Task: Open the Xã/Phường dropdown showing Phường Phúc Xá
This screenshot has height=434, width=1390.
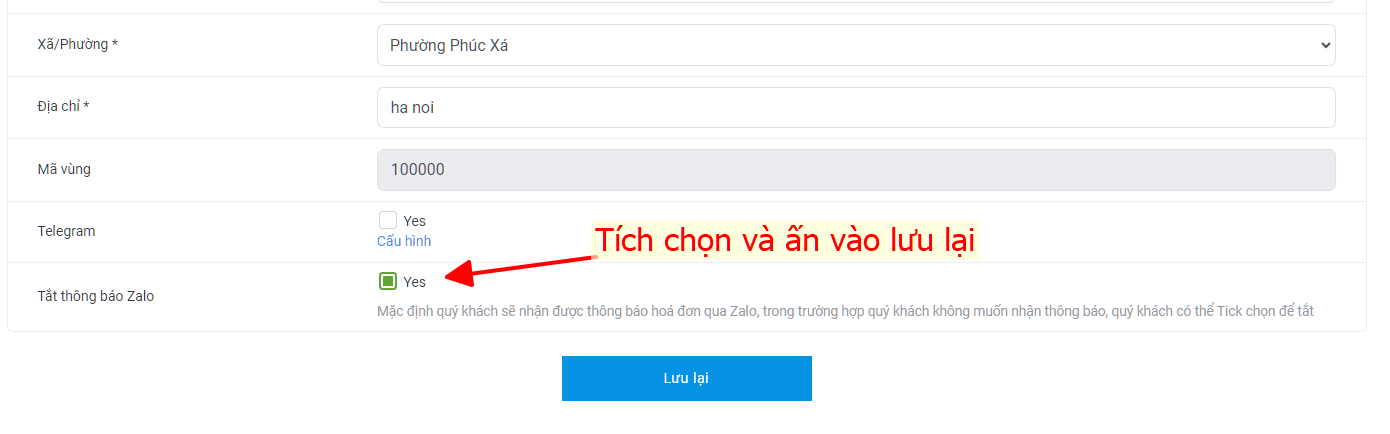Action: (856, 45)
